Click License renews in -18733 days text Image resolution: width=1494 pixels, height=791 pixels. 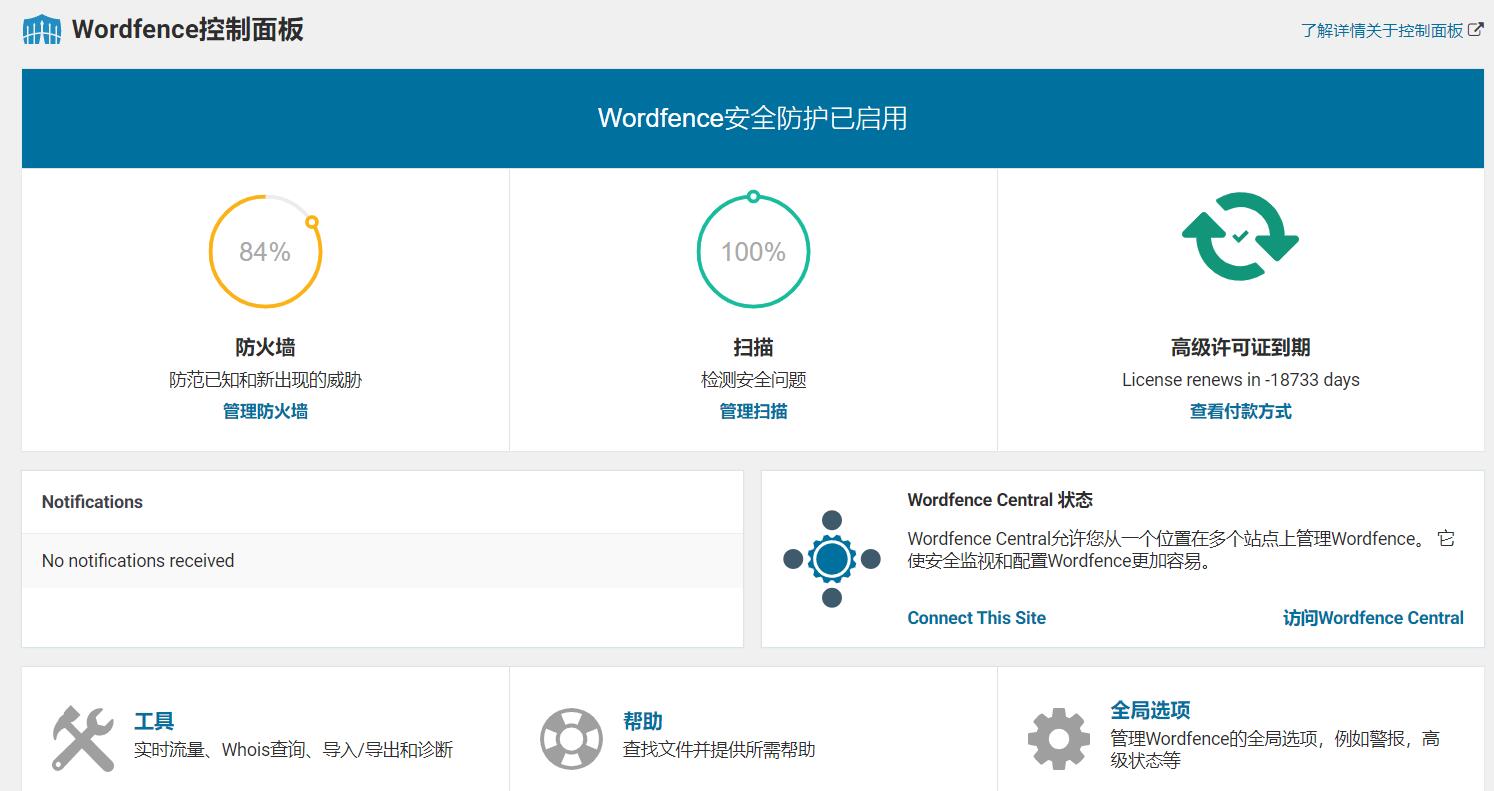pos(1240,380)
